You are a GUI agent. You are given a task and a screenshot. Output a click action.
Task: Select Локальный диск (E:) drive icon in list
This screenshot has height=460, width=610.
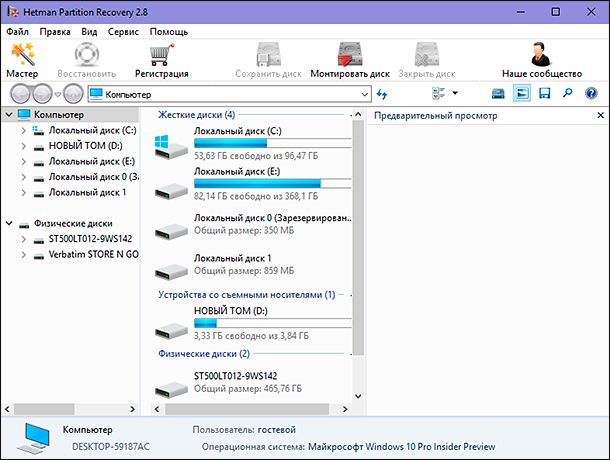coord(171,190)
